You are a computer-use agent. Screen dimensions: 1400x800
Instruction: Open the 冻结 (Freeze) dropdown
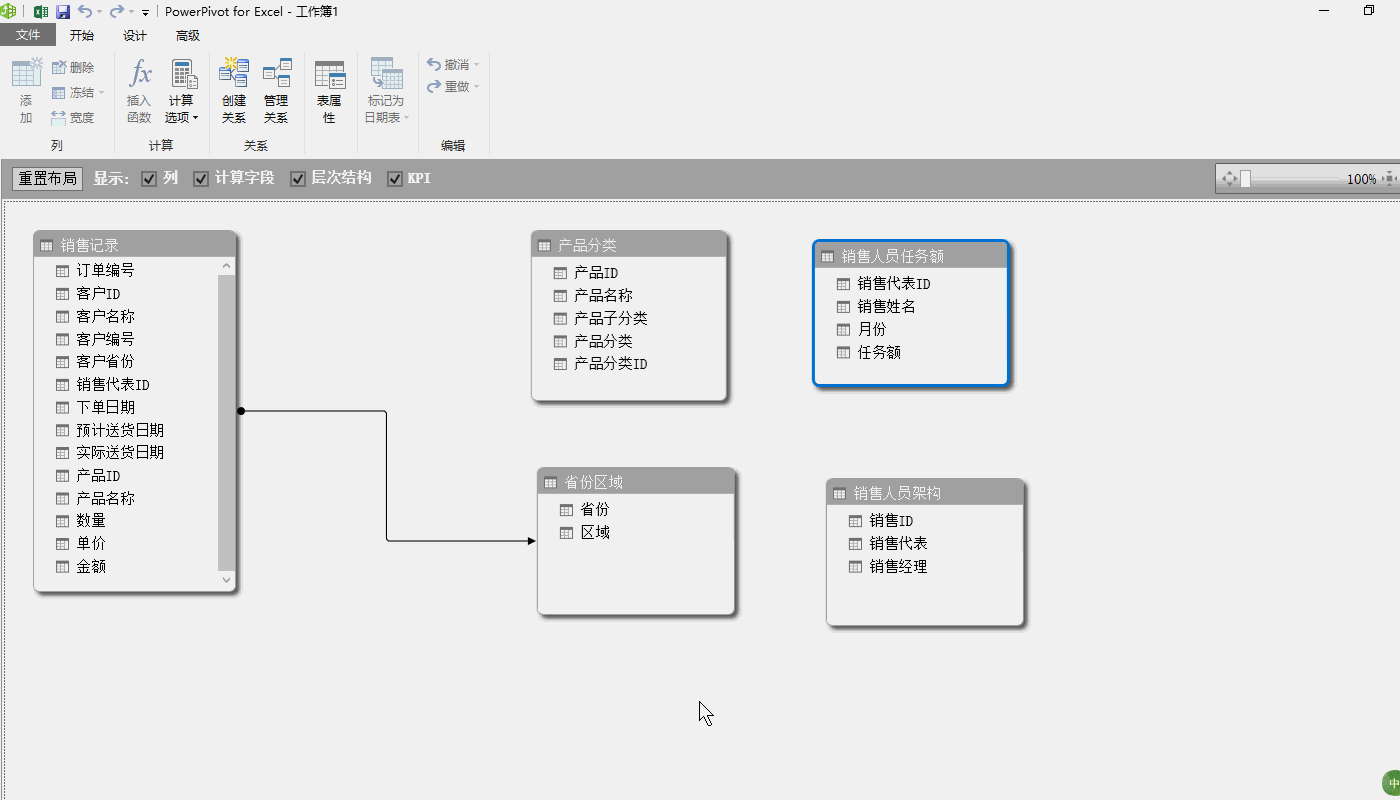point(78,93)
